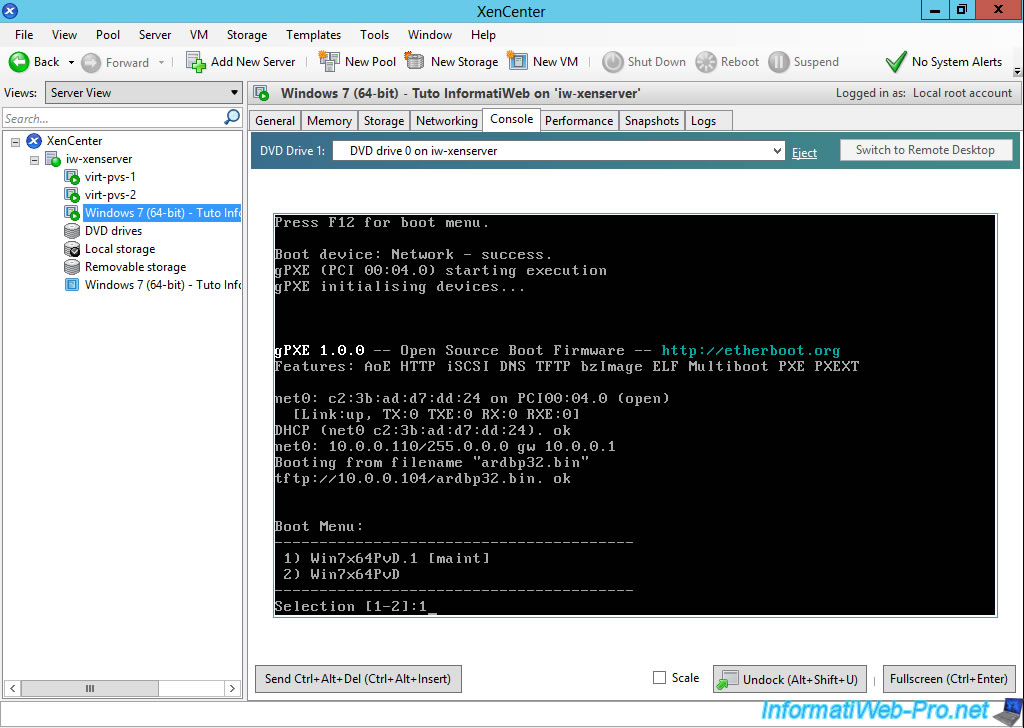Screen dimensions: 1024x728
Task: Click the Add New Server icon
Action: [196, 62]
